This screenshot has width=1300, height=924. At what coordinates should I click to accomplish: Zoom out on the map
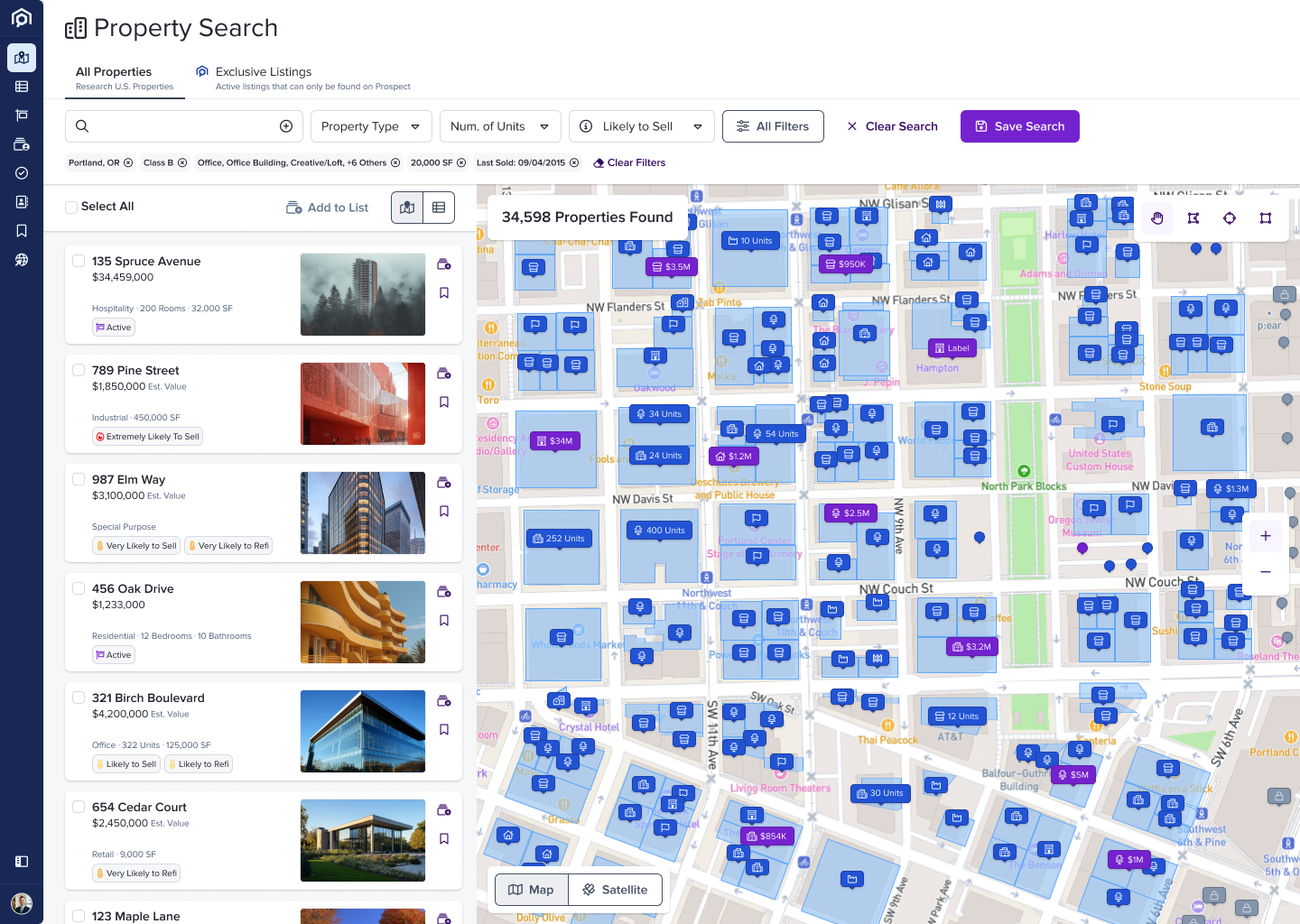click(x=1266, y=572)
